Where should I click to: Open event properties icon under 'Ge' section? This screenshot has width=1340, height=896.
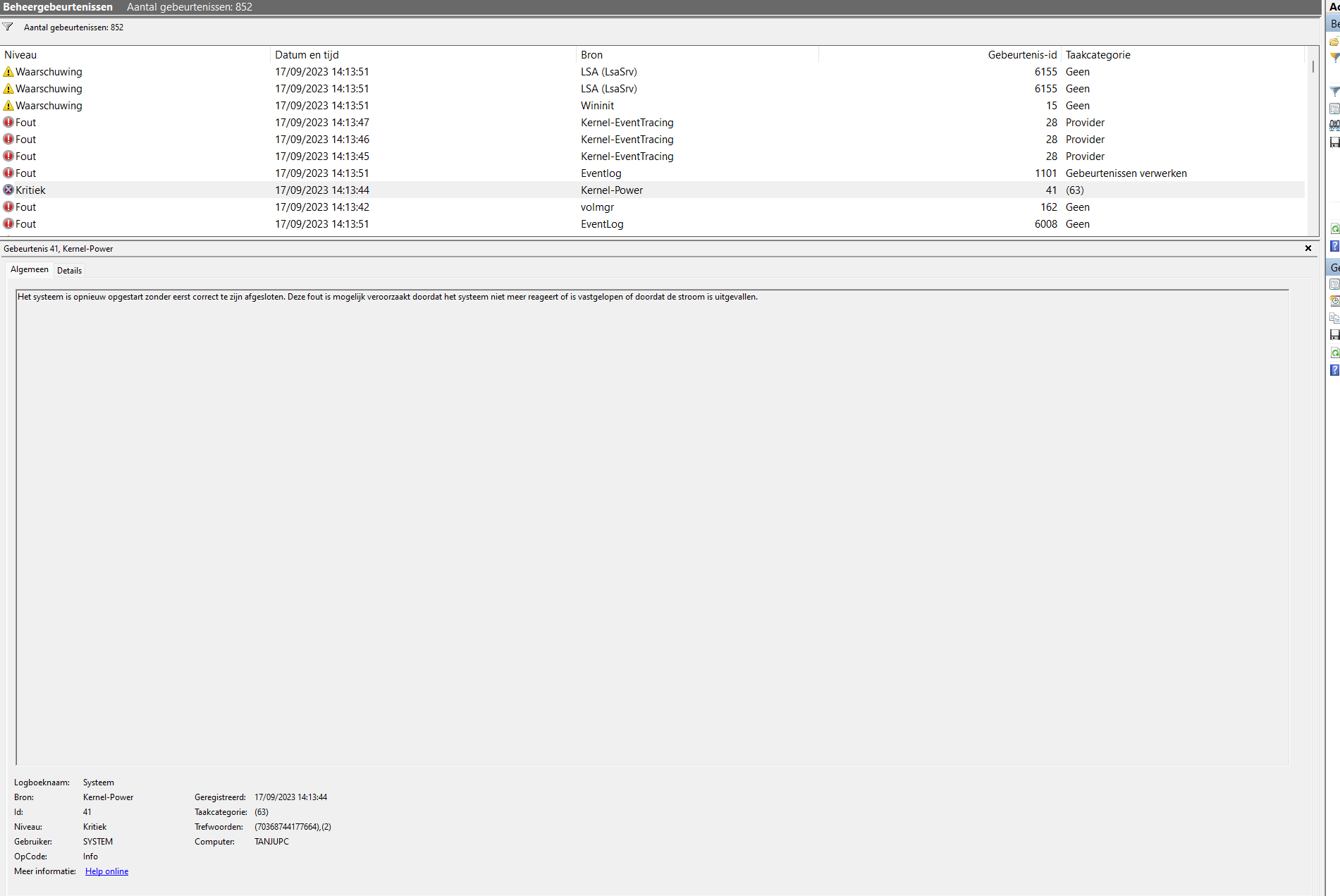(1334, 284)
